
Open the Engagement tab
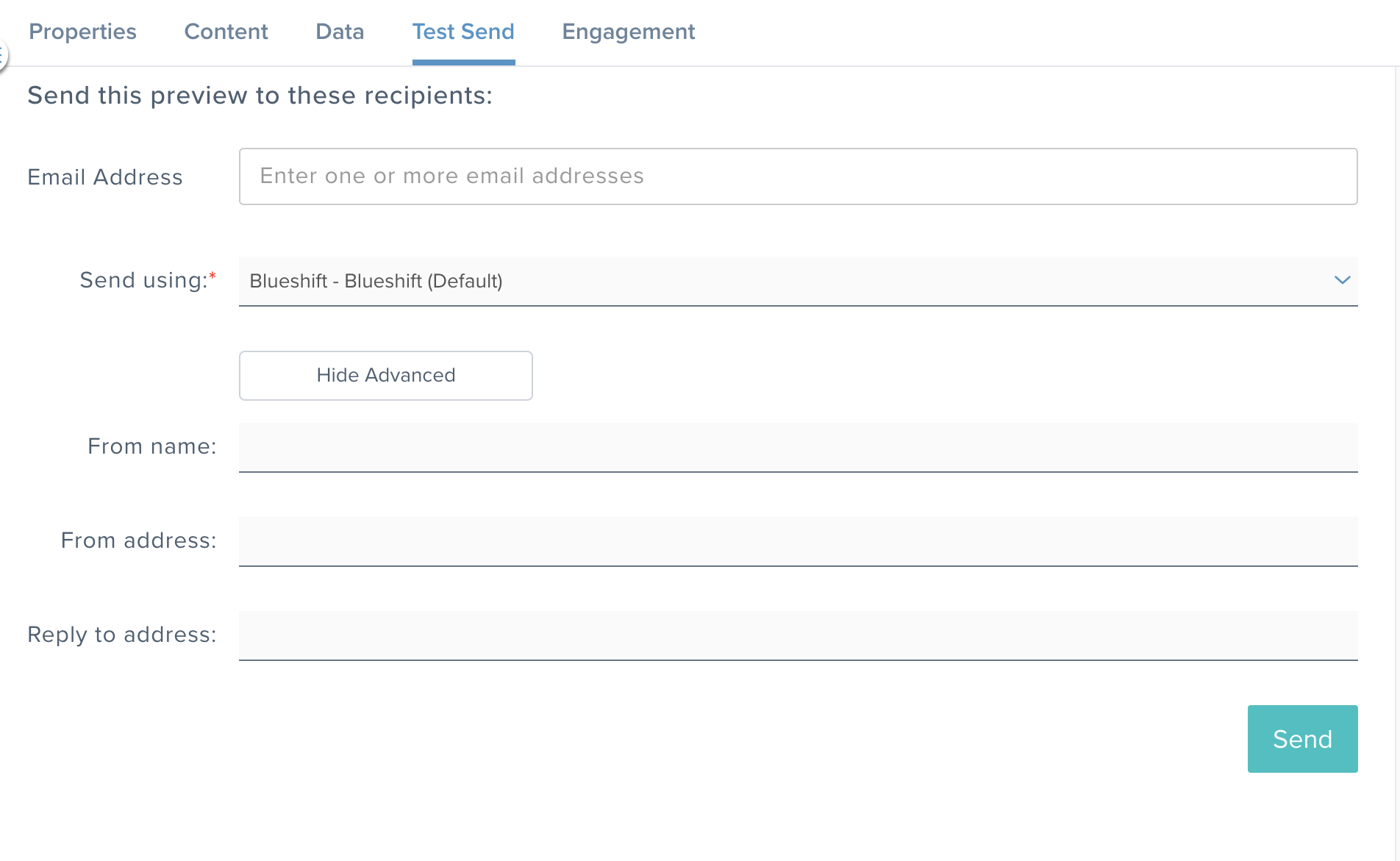(628, 32)
